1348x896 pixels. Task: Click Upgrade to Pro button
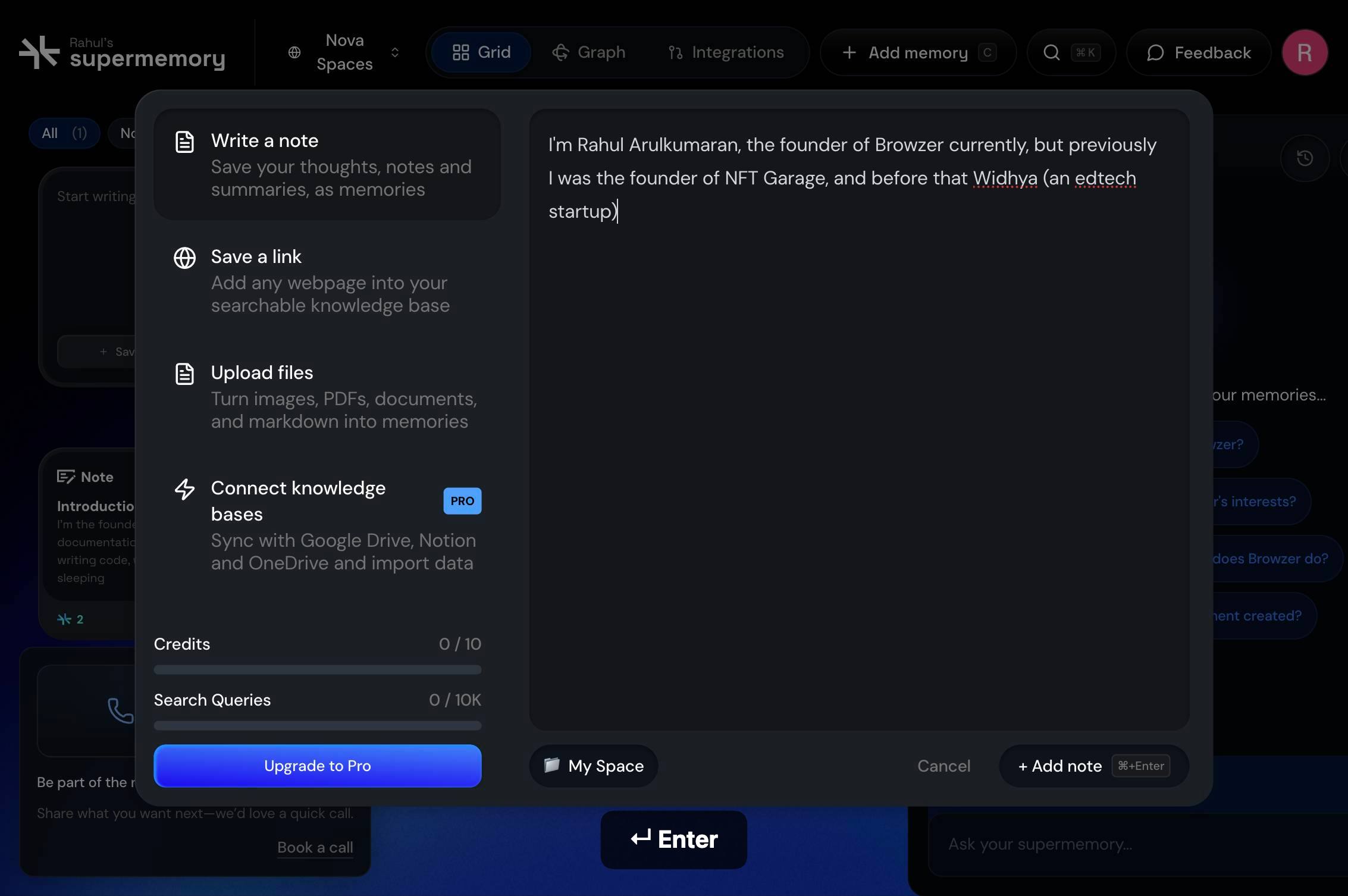tap(318, 766)
